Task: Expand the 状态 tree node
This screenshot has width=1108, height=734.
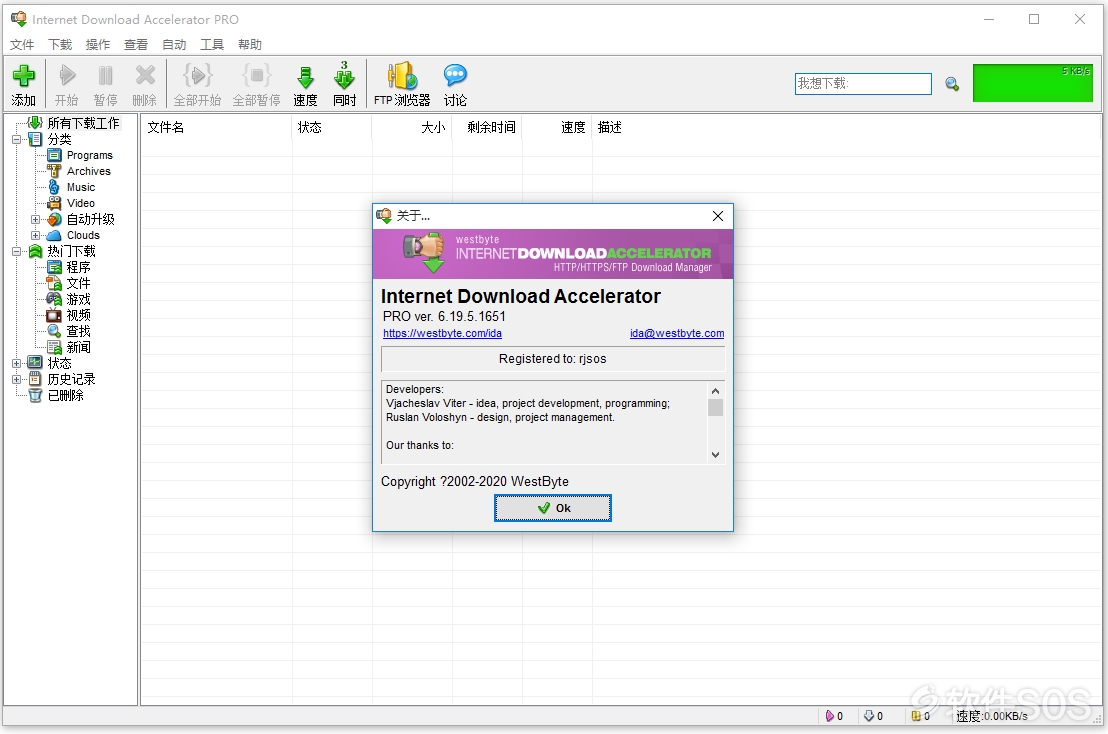Action: (16, 363)
